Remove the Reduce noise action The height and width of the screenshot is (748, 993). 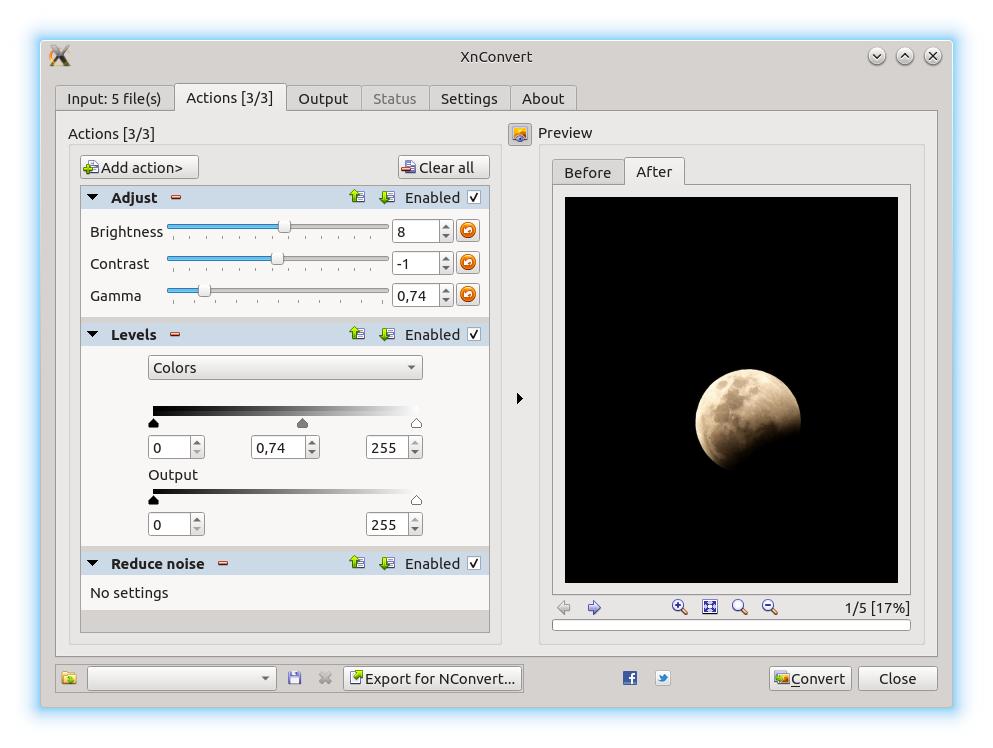tap(223, 563)
